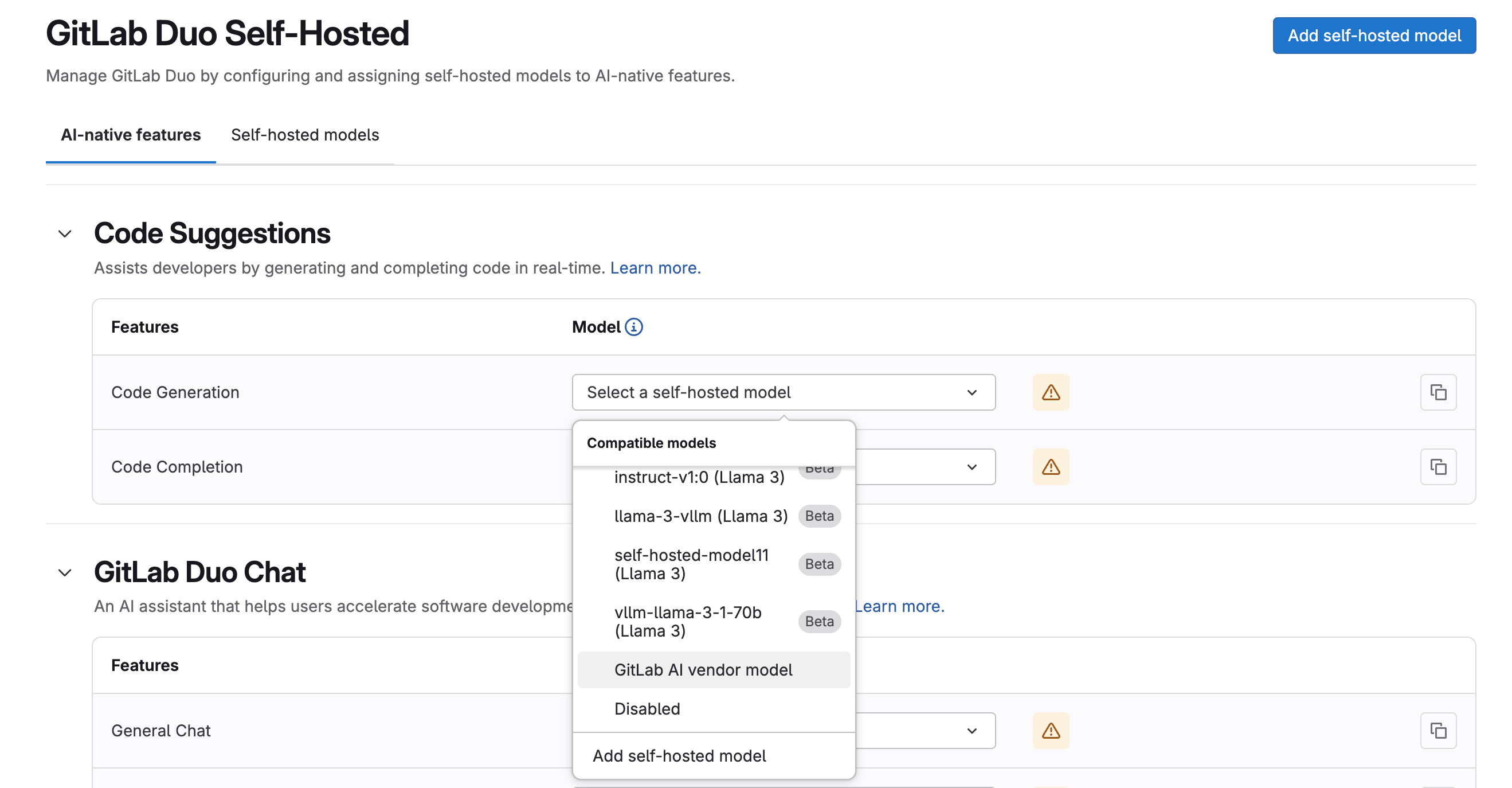Click the warning icon beside Code Generation dropdown
1512x788 pixels.
coord(1051,392)
